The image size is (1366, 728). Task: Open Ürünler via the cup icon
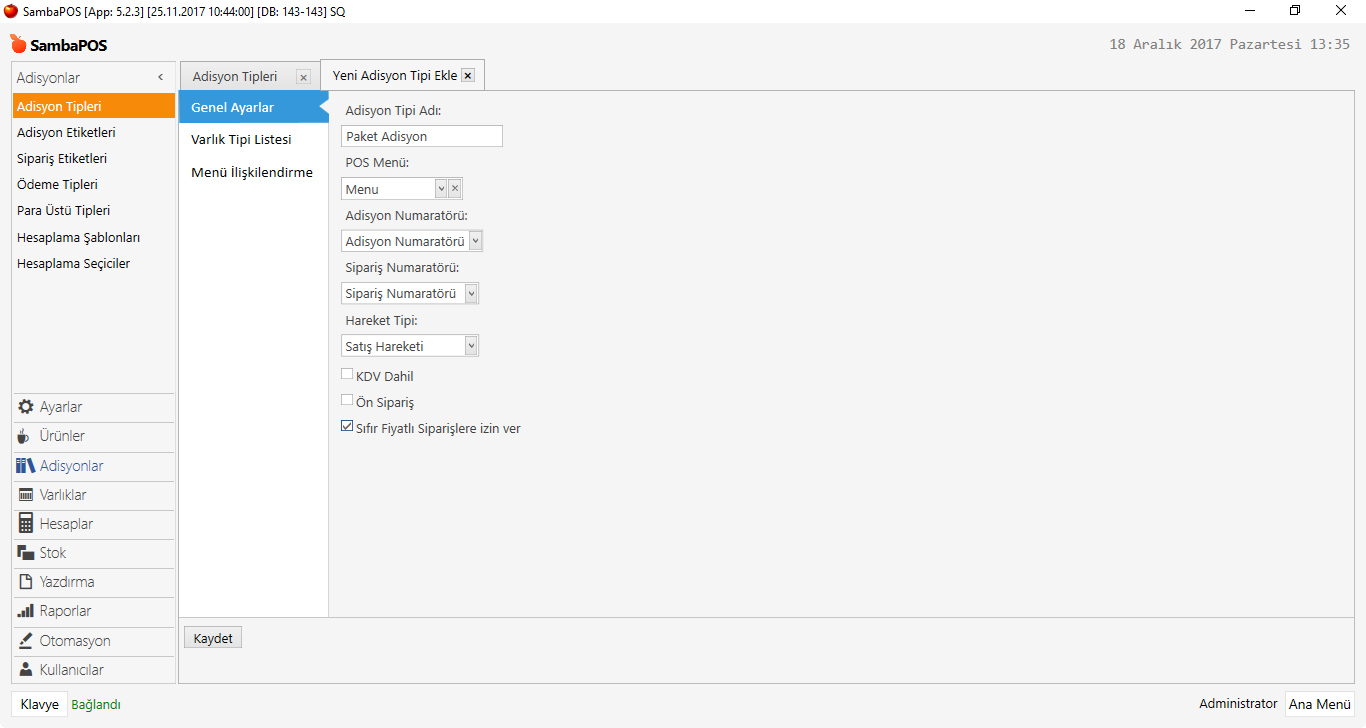coord(25,436)
